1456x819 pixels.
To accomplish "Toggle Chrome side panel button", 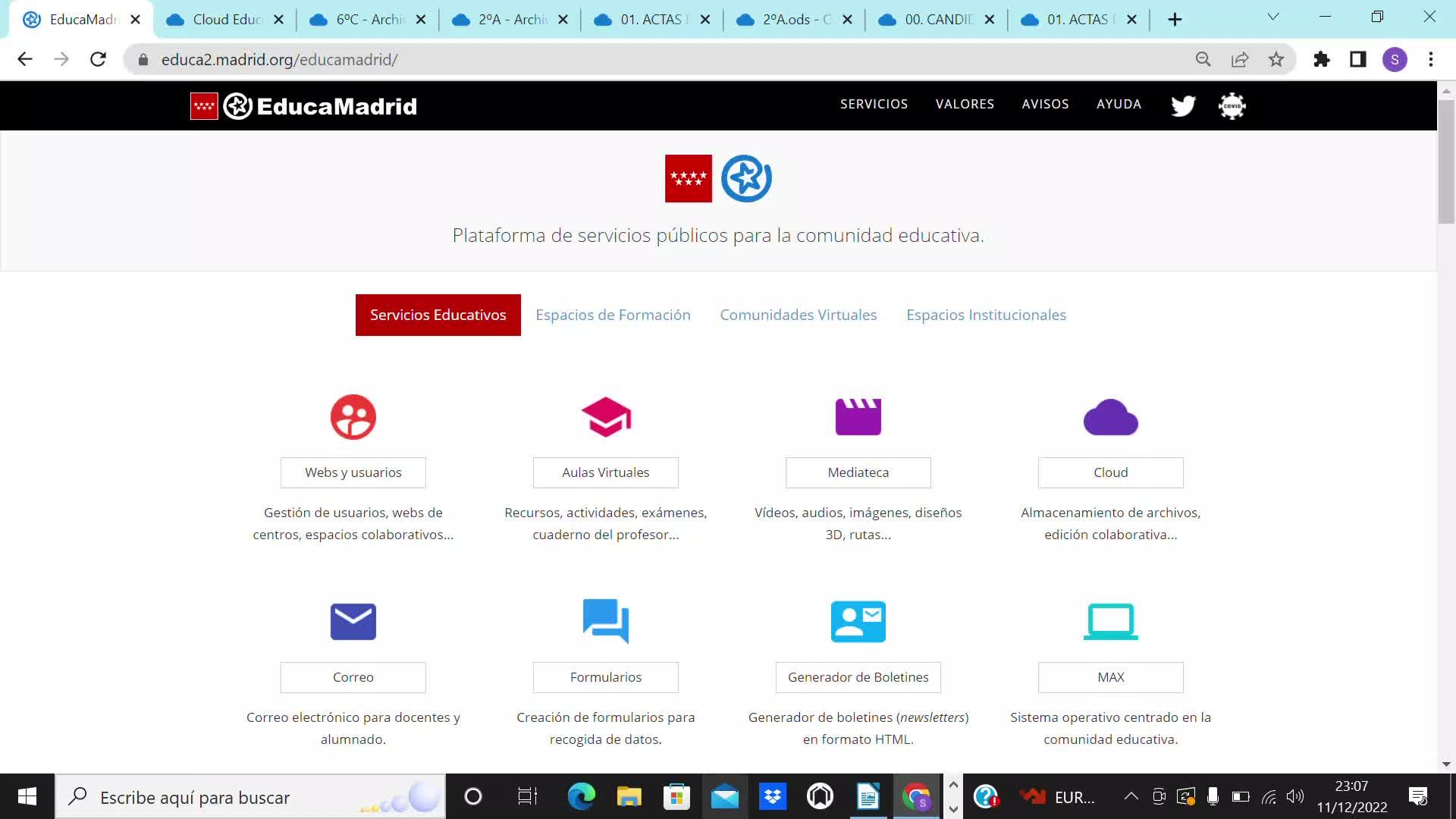I will 1357,59.
